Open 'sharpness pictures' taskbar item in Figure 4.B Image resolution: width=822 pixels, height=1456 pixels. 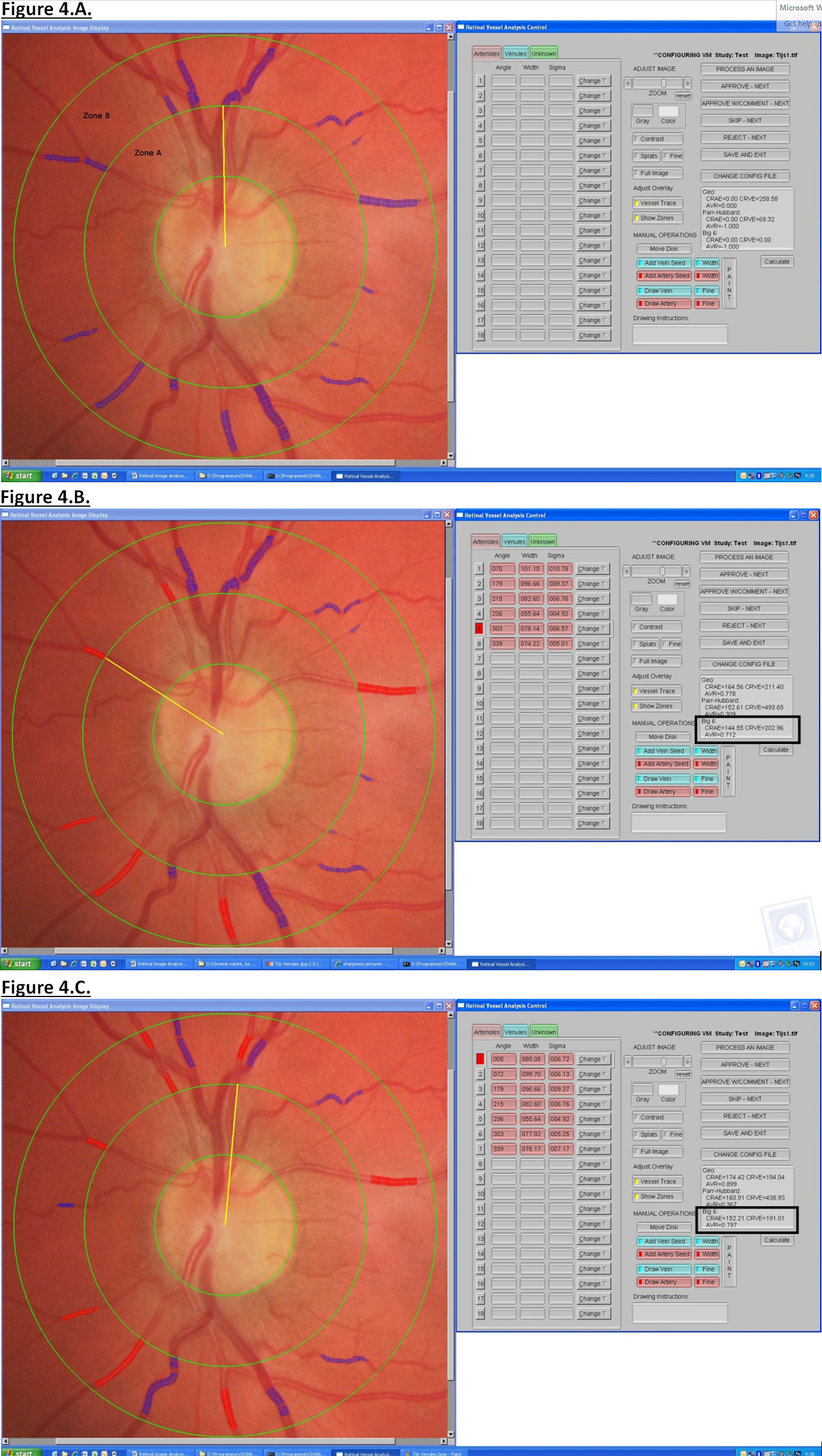tap(362, 964)
